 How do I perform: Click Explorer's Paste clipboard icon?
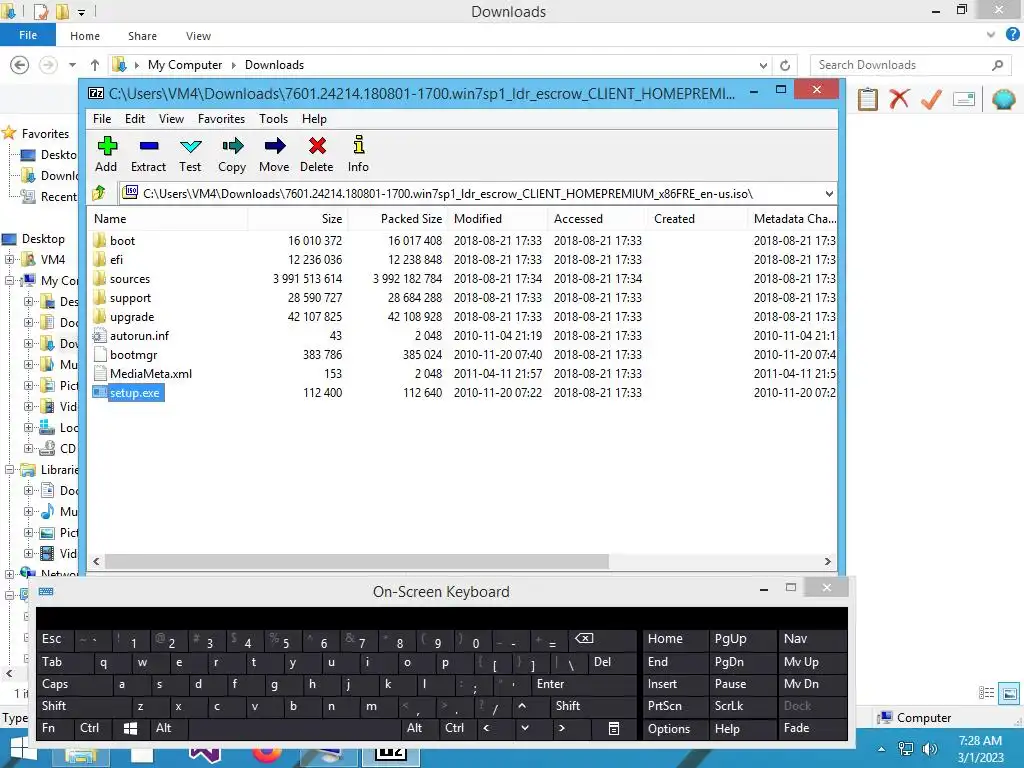click(867, 99)
